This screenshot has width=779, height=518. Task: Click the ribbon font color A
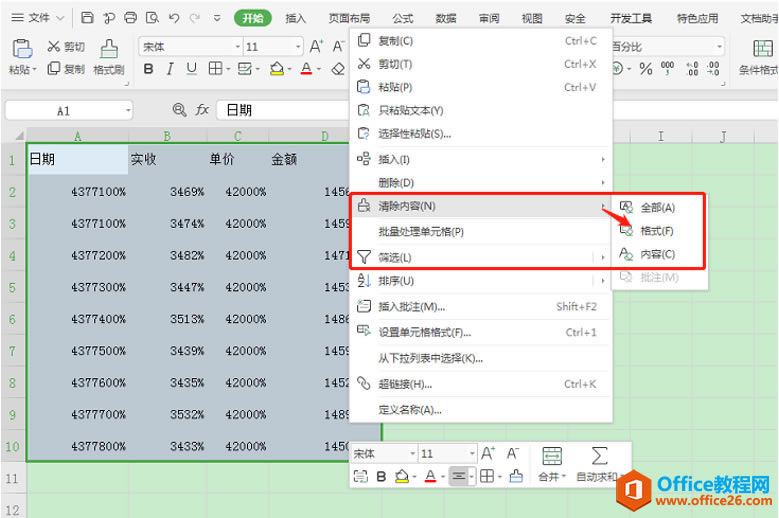coord(307,69)
